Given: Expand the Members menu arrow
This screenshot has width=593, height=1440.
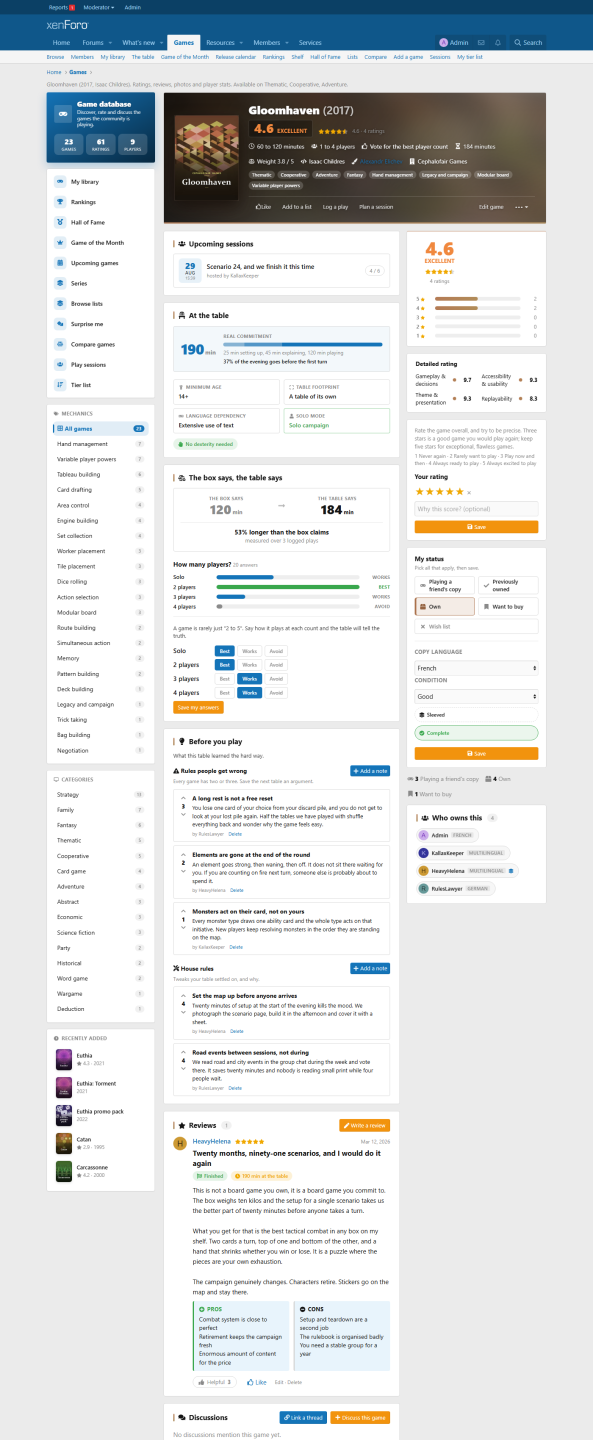Looking at the screenshot, I should point(286,43).
